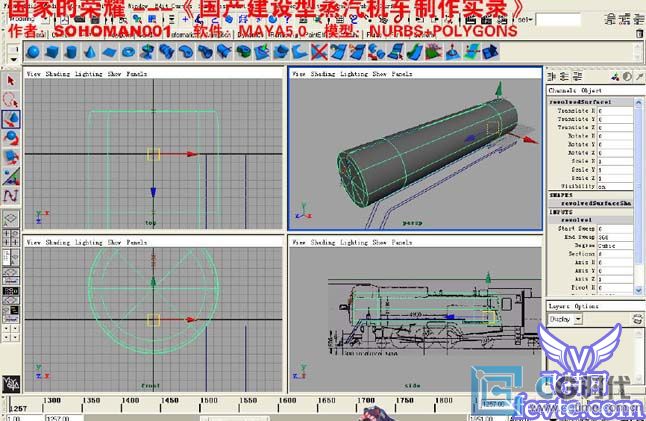The height and width of the screenshot is (421, 646).
Task: Open the Options menu in the layer editor
Action: click(x=586, y=306)
